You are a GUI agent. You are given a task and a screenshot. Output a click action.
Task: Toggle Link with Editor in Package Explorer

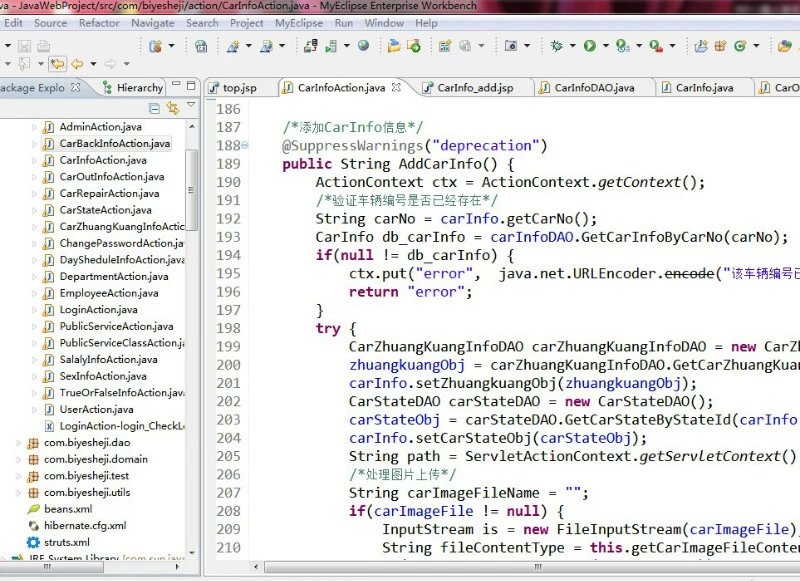click(x=173, y=108)
